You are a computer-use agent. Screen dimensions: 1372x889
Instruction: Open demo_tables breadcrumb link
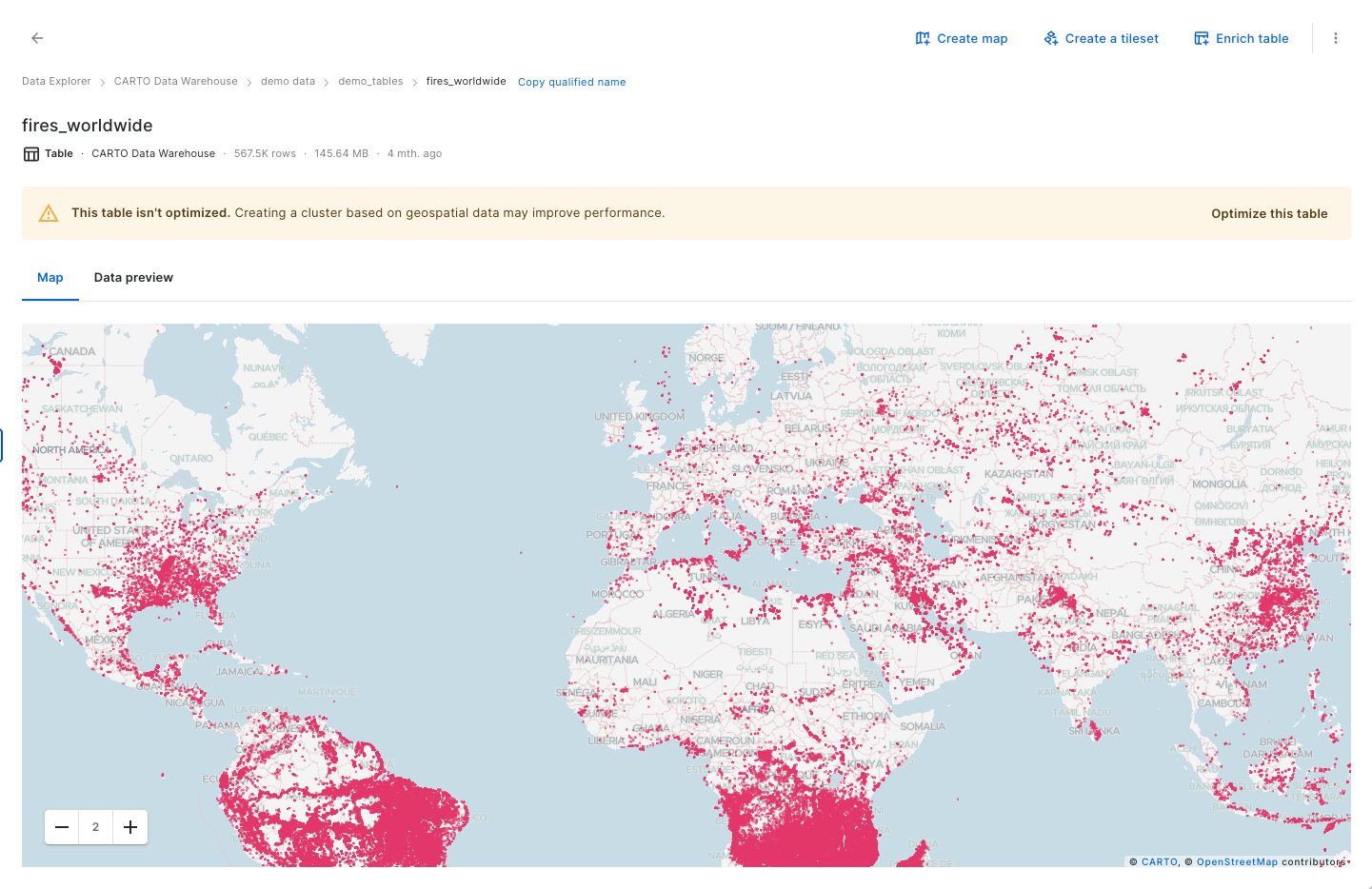(370, 82)
